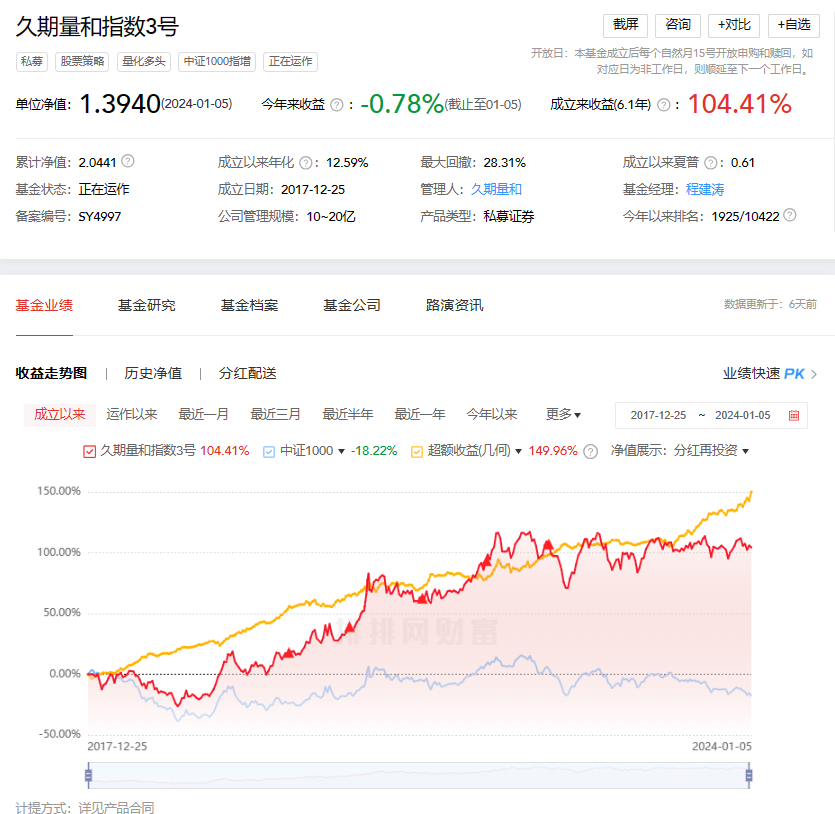The image size is (835, 814).
Task: Select the 最近半年 time range
Action: (x=348, y=414)
